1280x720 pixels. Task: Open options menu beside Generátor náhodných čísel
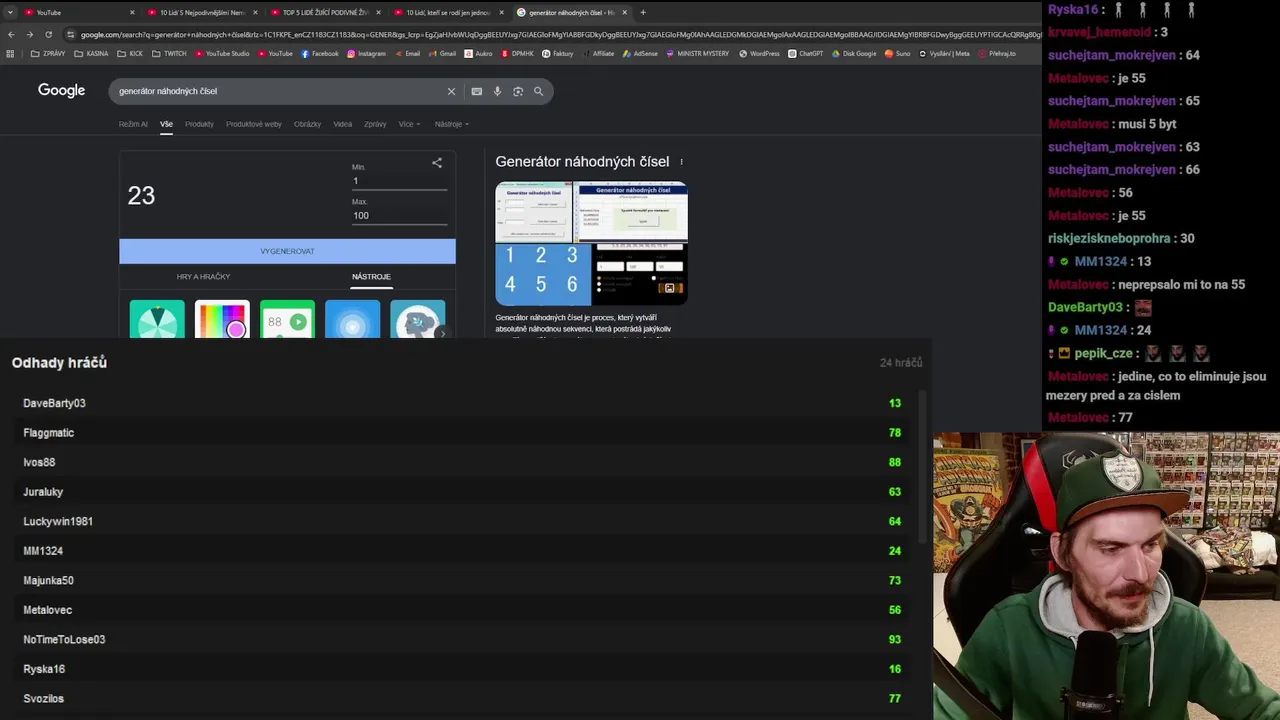coord(681,162)
